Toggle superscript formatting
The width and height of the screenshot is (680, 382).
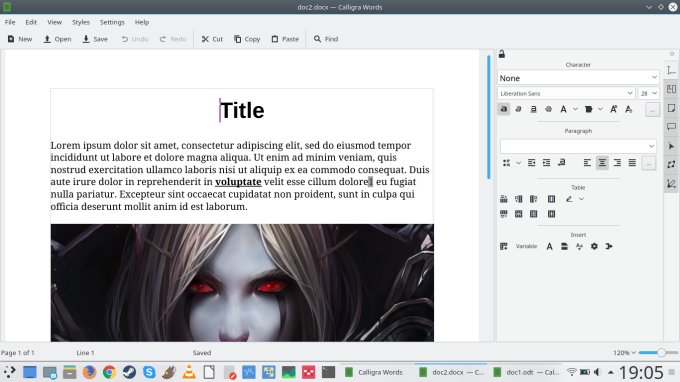pyautogui.click(x=614, y=109)
